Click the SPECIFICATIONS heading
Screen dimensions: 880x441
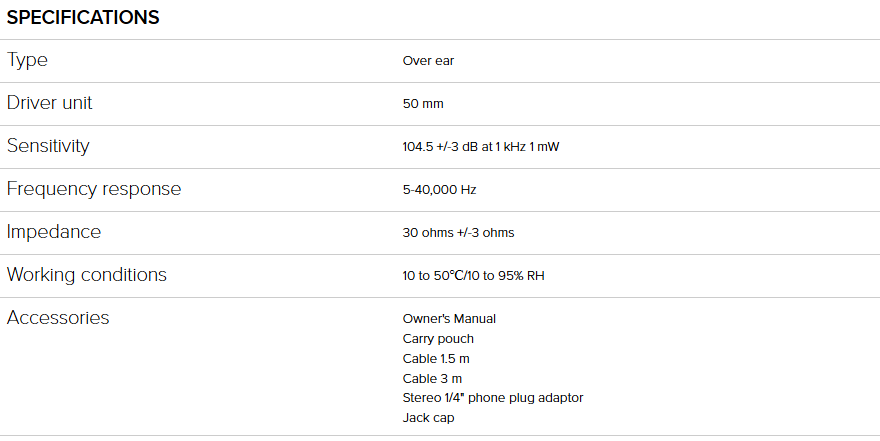coord(83,18)
